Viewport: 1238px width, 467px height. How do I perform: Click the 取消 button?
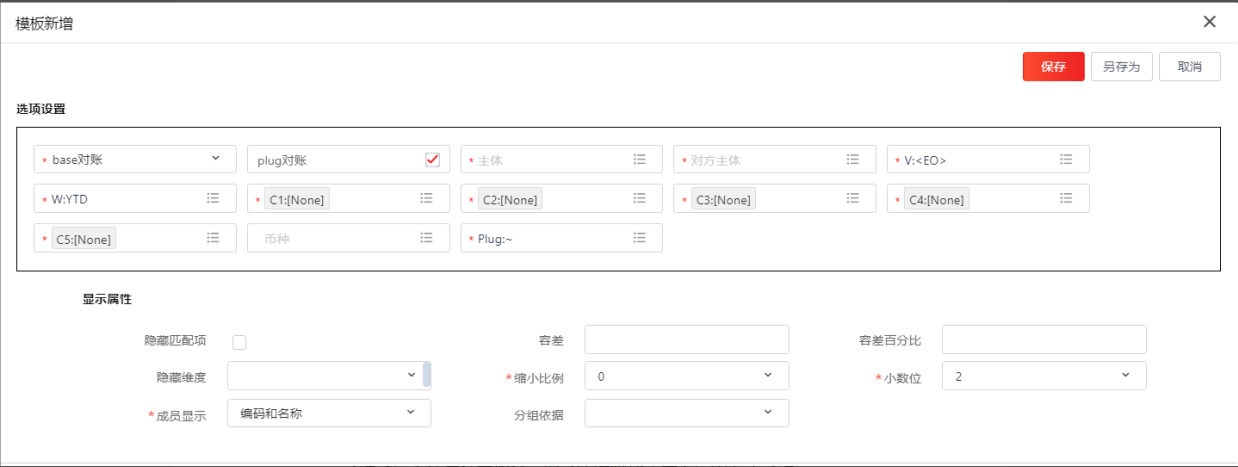(x=1189, y=67)
